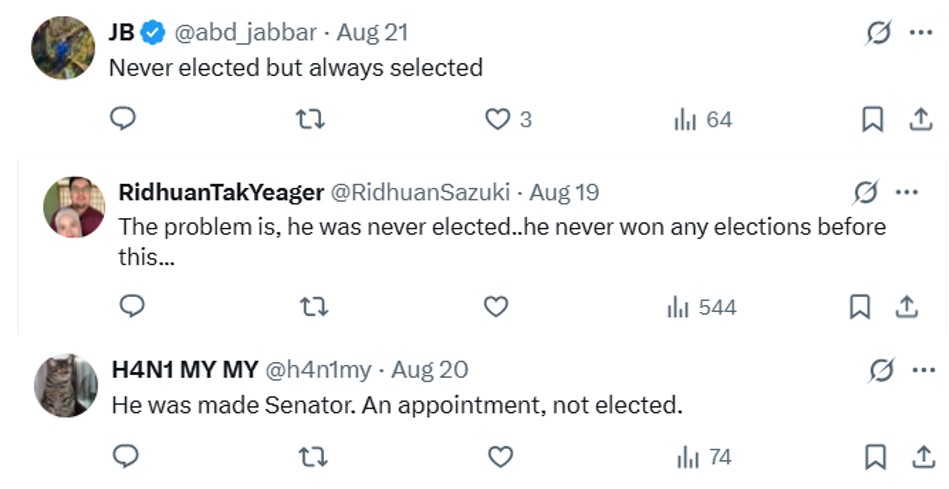Viewport: 949px width, 489px height.
Task: Open the Aug 20 timestamp link
Action: 429,370
